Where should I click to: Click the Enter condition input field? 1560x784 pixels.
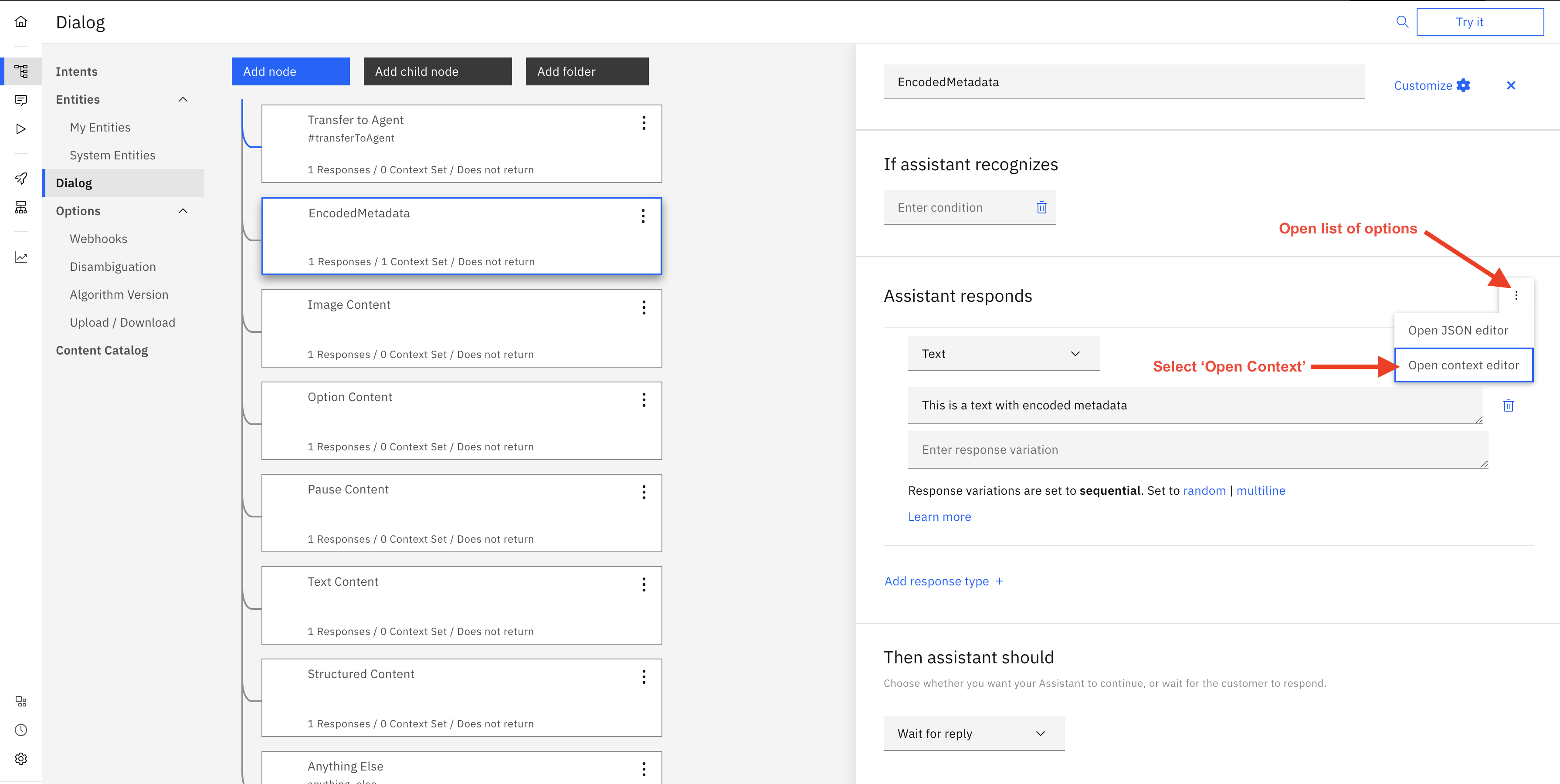[x=969, y=208]
